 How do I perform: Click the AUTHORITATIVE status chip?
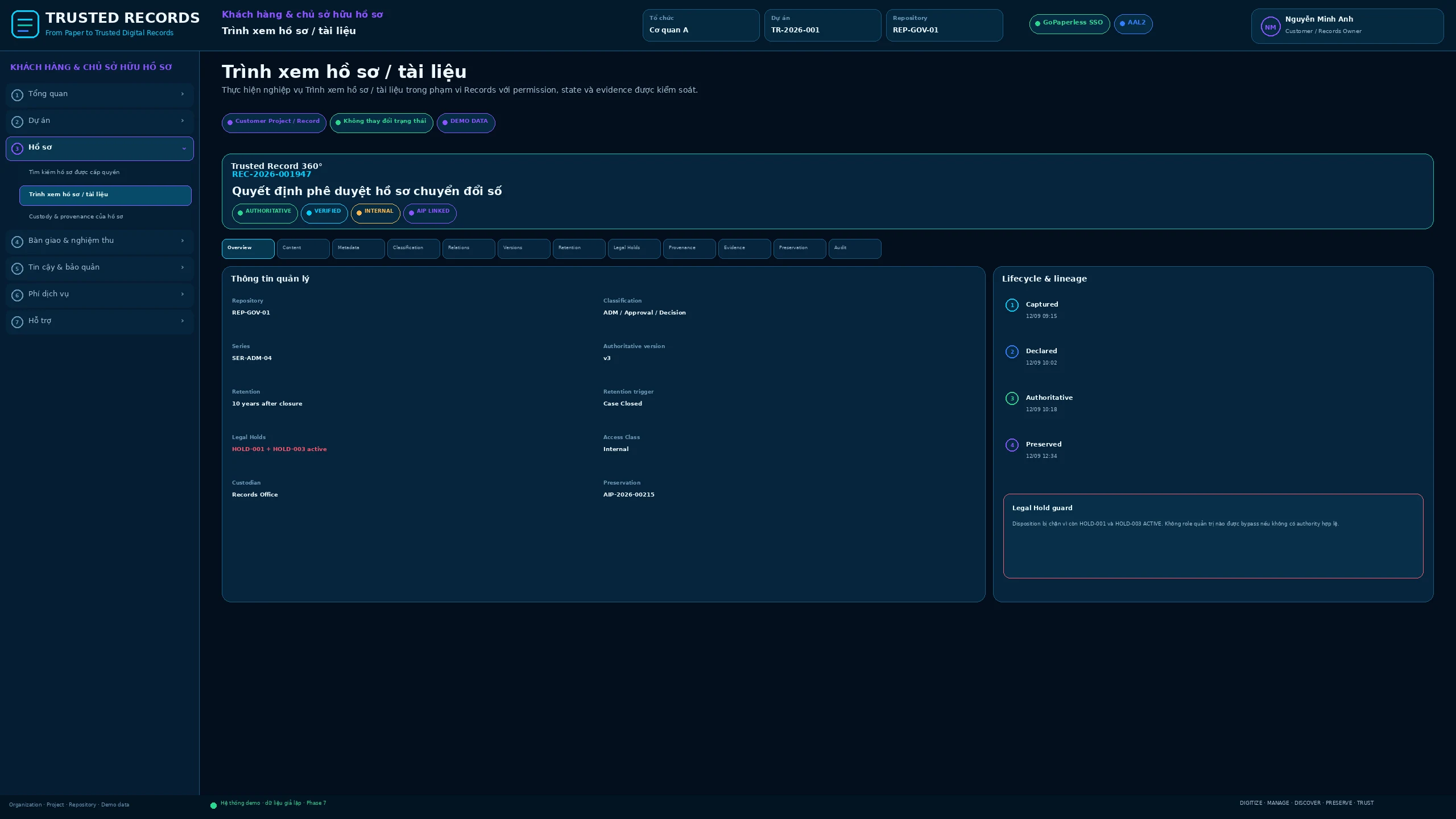(x=264, y=213)
